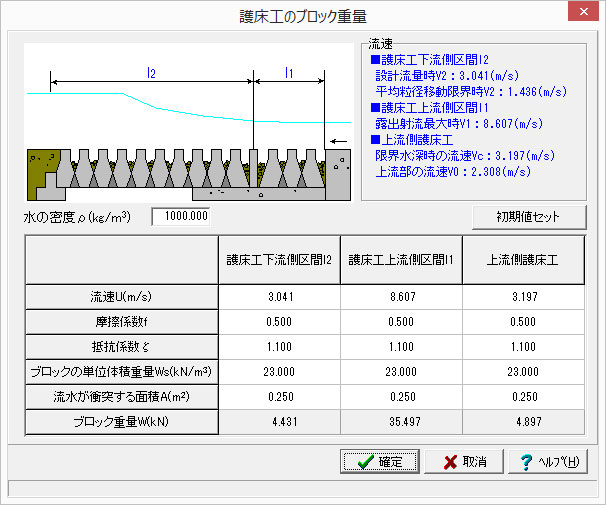Screen dimensions: 606x505
Task: Open help with ヘルプ(H) button
Action: (x=548, y=461)
